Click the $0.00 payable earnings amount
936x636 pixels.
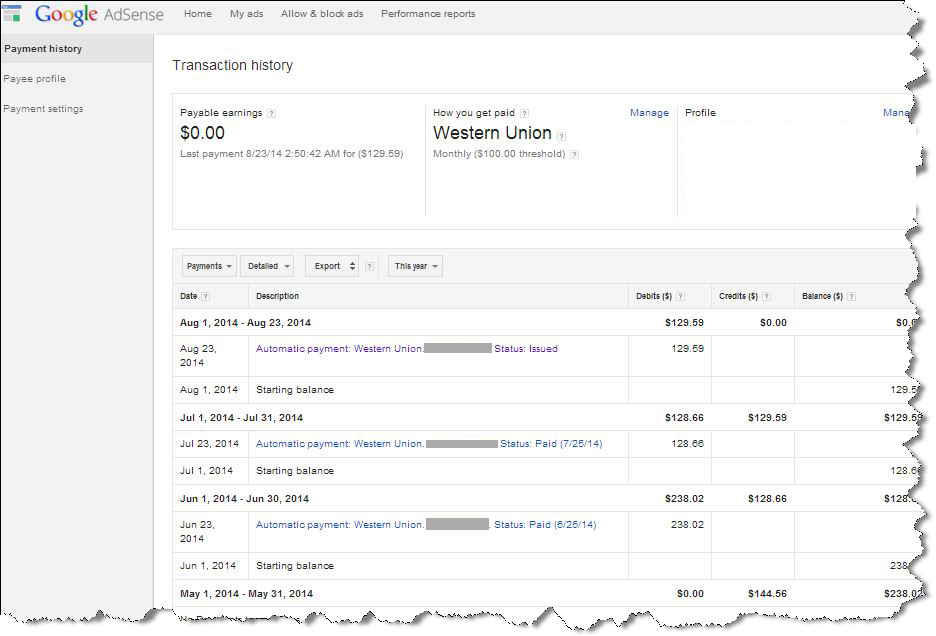point(202,133)
